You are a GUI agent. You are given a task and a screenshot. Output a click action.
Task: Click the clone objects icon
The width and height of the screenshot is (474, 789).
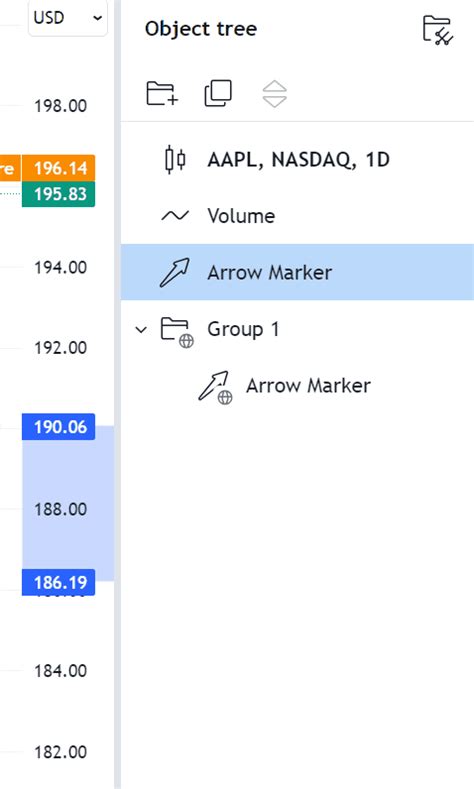(x=218, y=93)
